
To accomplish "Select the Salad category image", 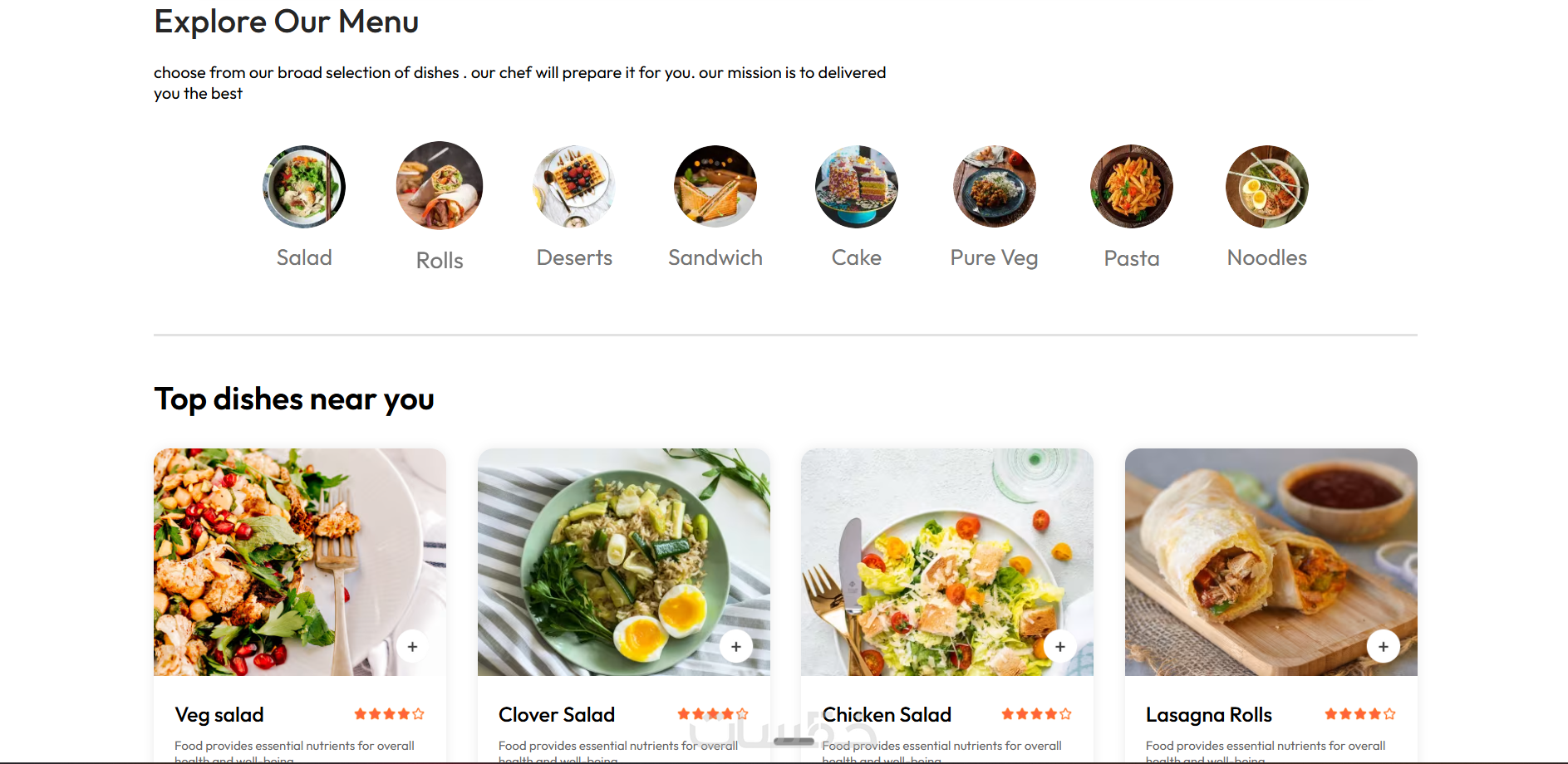I will 304,187.
